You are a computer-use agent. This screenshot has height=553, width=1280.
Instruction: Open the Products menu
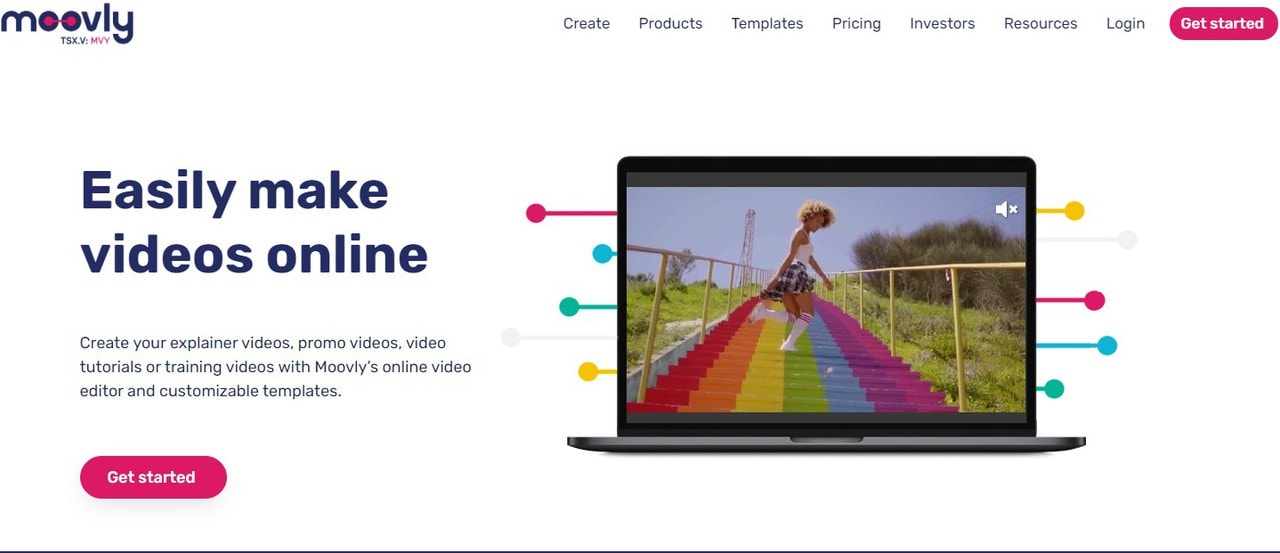[670, 23]
